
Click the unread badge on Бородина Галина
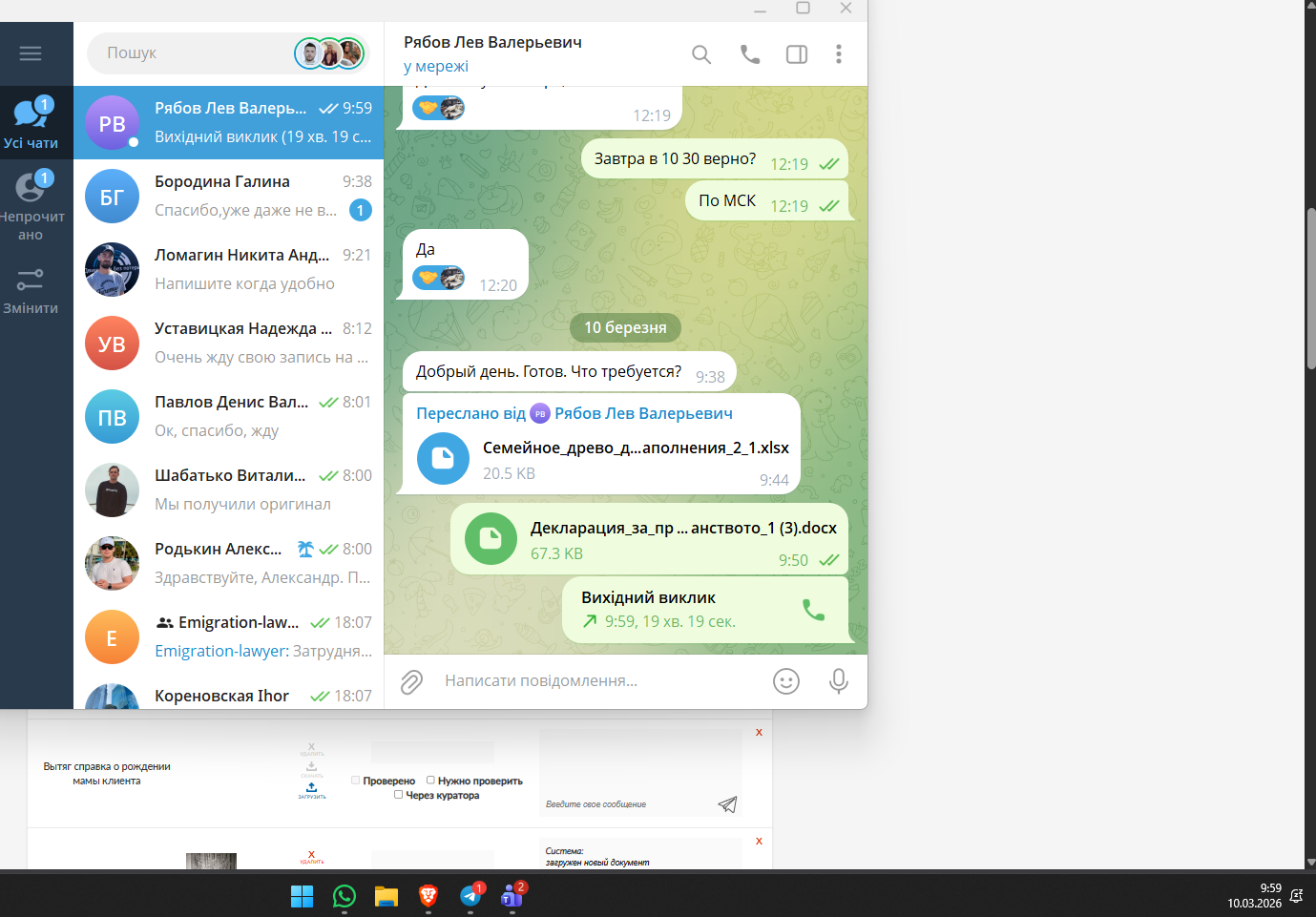[360, 210]
